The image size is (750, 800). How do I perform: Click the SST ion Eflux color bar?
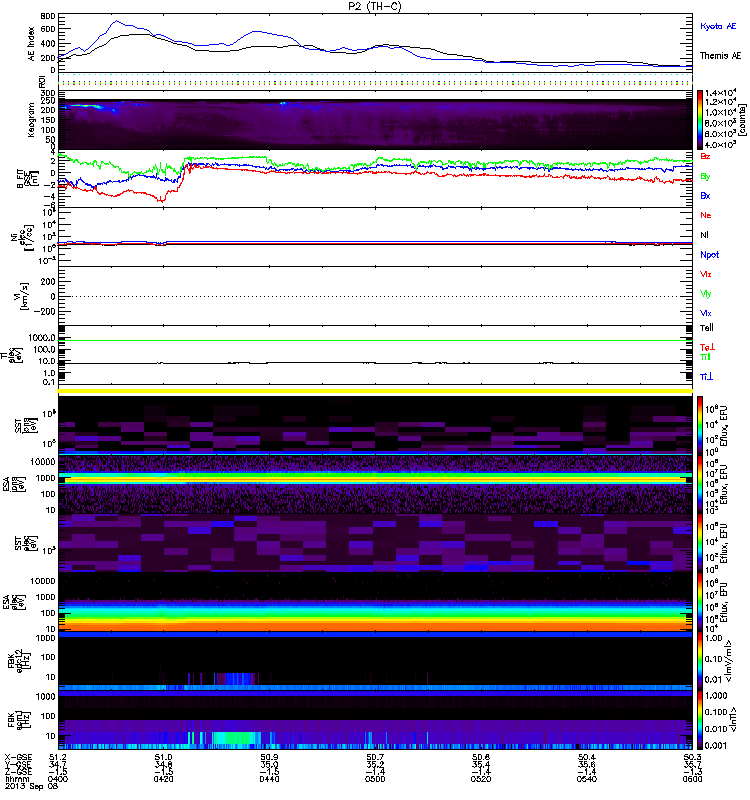click(700, 424)
